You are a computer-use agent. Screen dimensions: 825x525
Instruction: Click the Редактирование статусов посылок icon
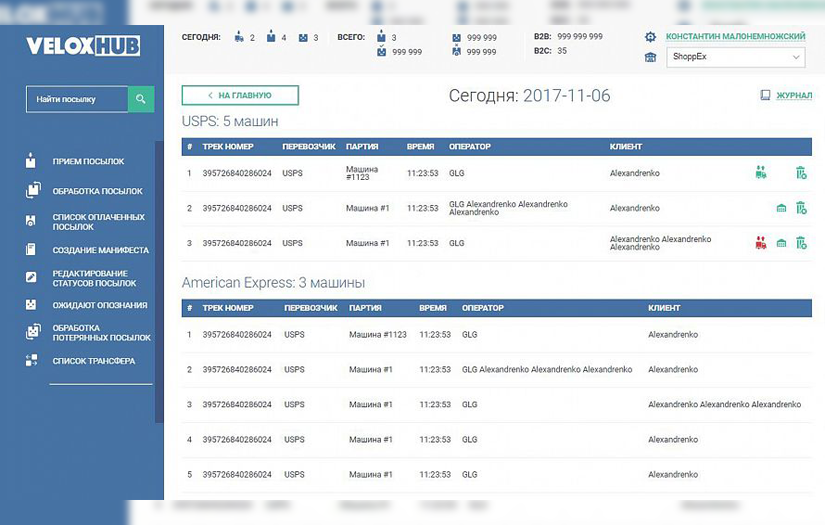tap(31, 277)
